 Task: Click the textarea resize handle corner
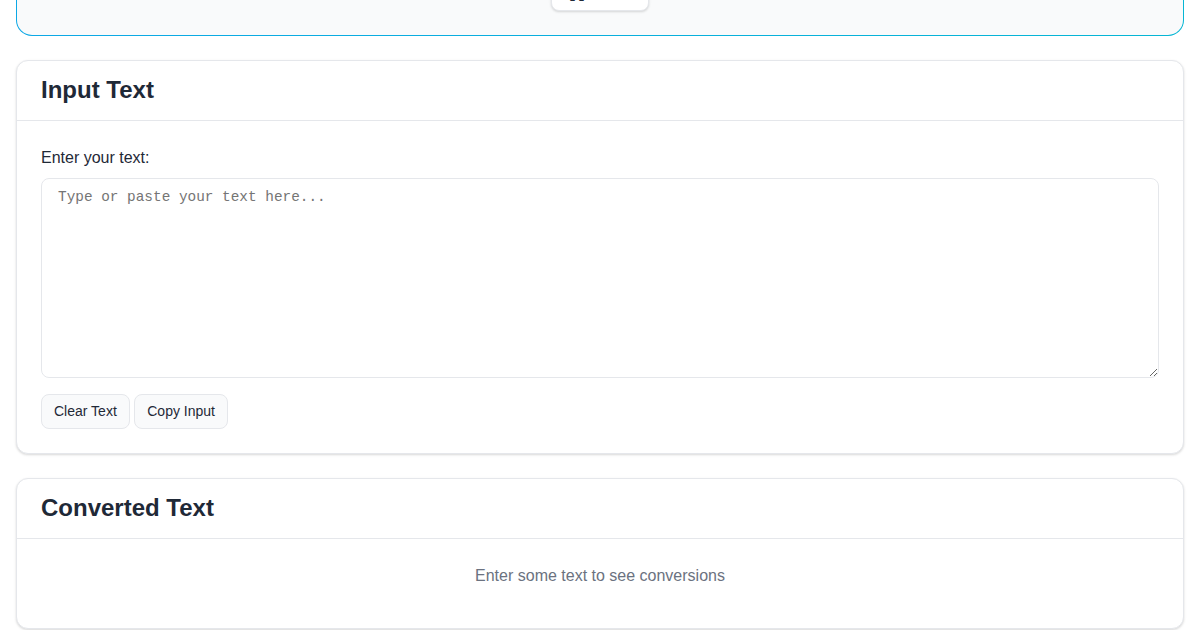click(1153, 372)
